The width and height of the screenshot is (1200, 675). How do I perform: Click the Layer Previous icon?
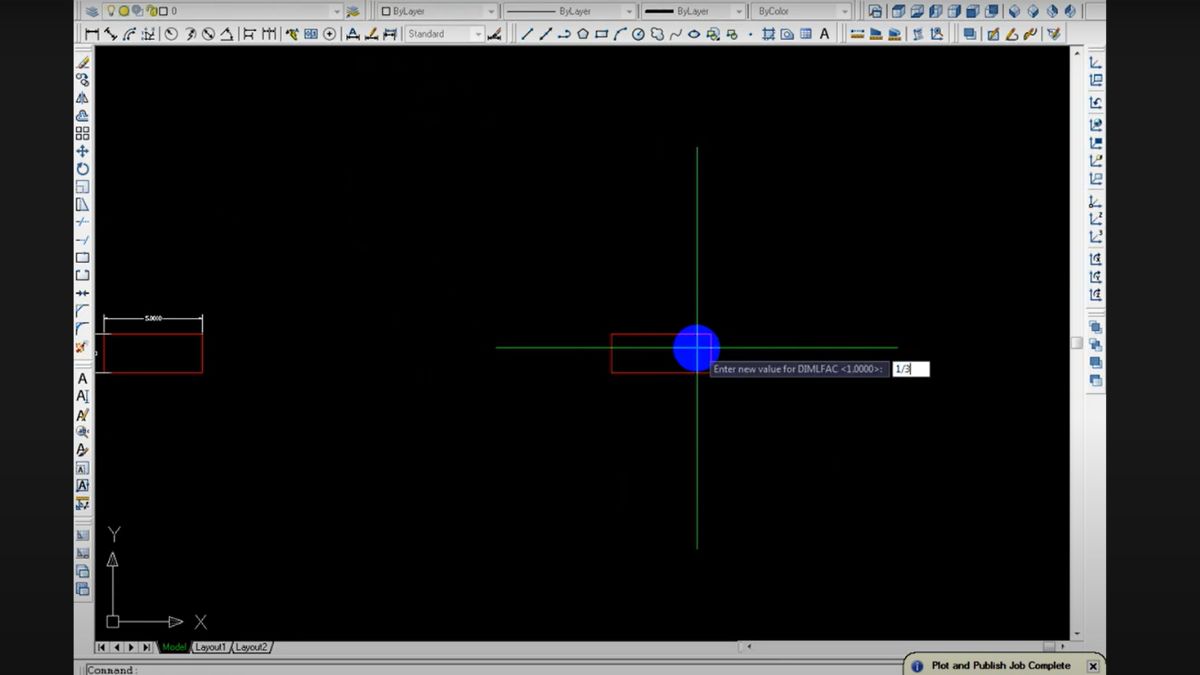pyautogui.click(x=352, y=11)
